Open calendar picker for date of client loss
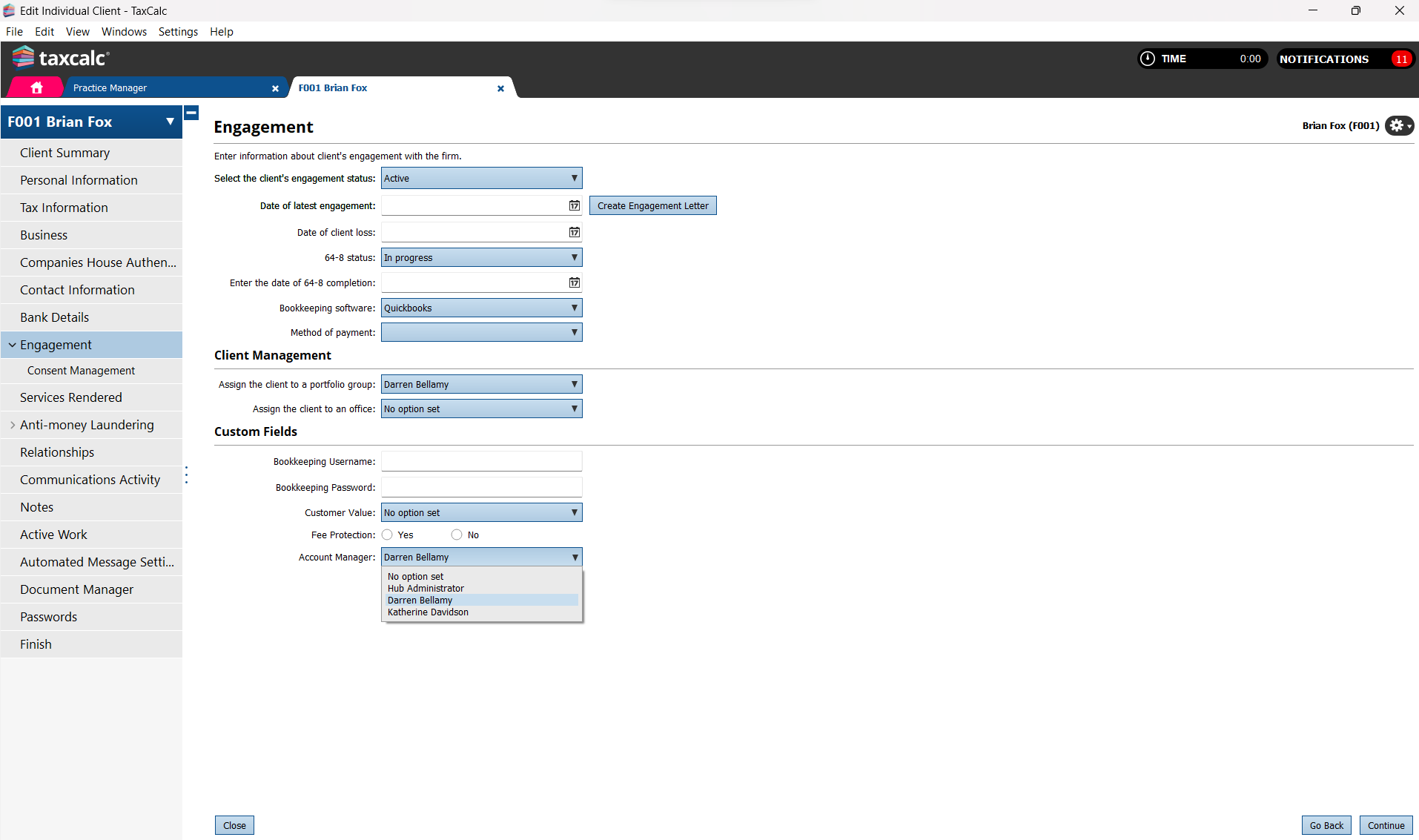Image resolution: width=1419 pixels, height=840 pixels. (x=574, y=232)
